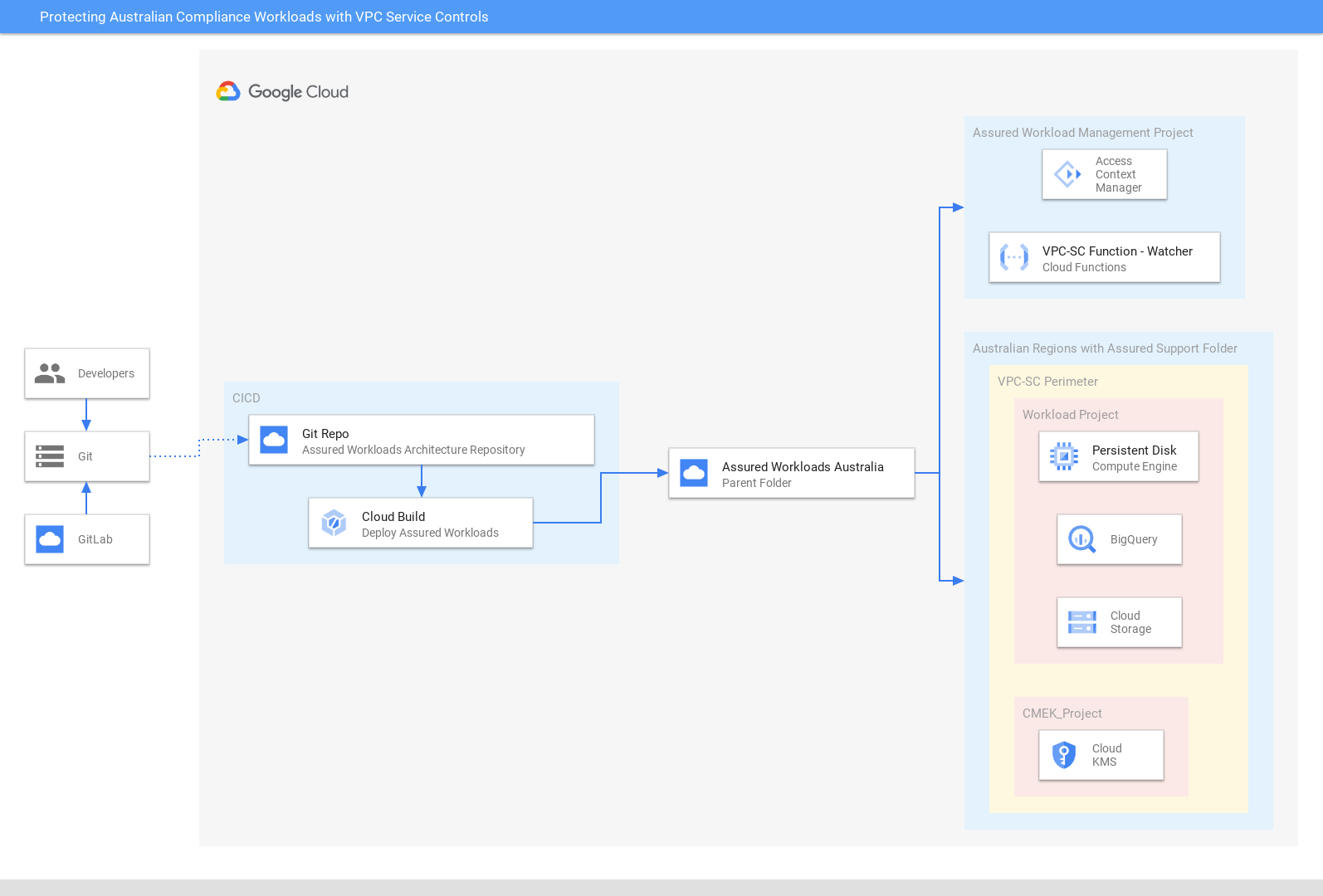Image resolution: width=1323 pixels, height=896 pixels.
Task: Click the Cloud Functions brackets icon
Action: [1014, 257]
